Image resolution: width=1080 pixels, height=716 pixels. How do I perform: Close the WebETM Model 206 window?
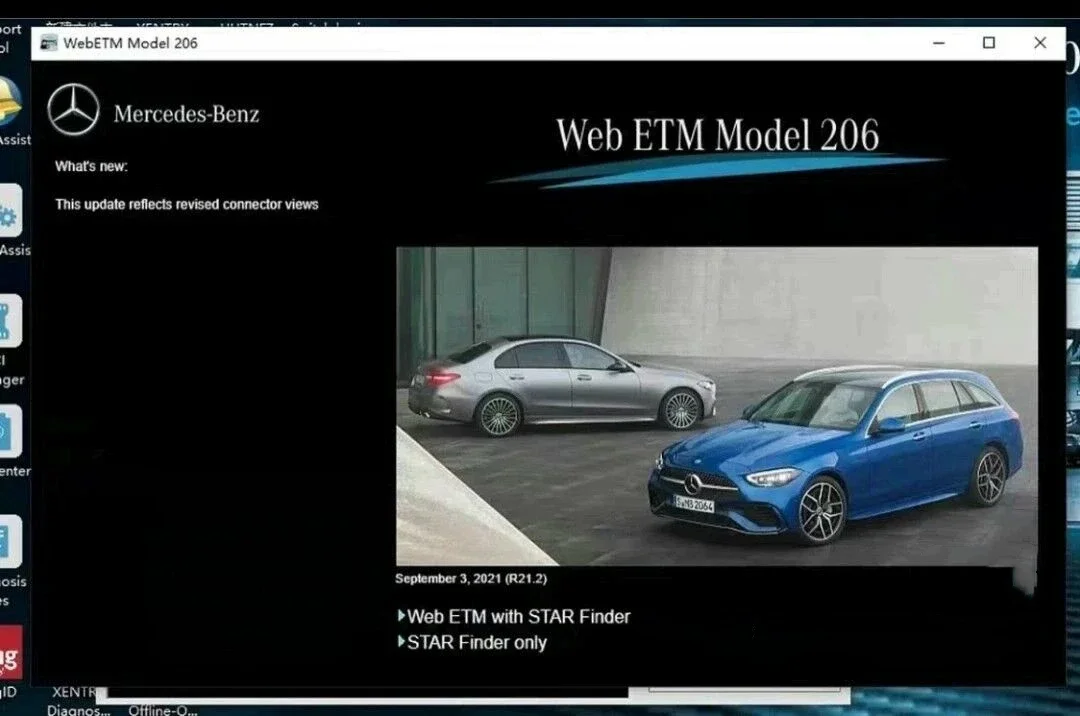[1040, 43]
